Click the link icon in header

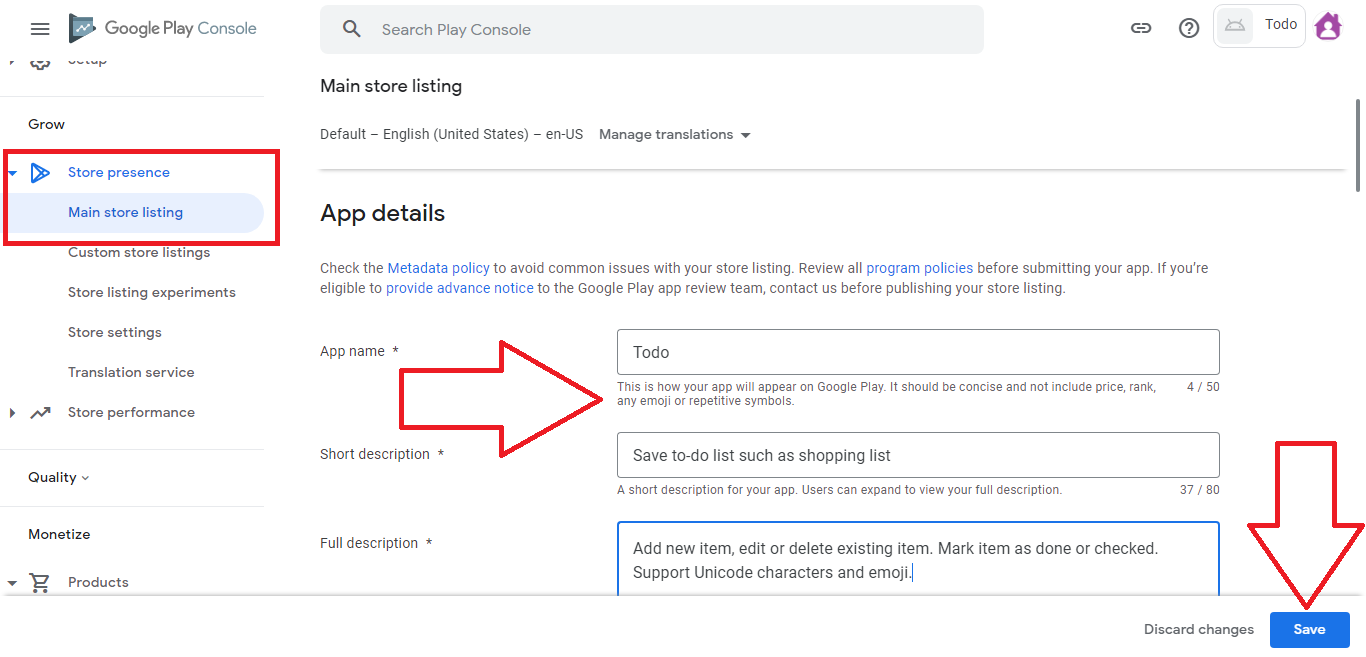1141,29
